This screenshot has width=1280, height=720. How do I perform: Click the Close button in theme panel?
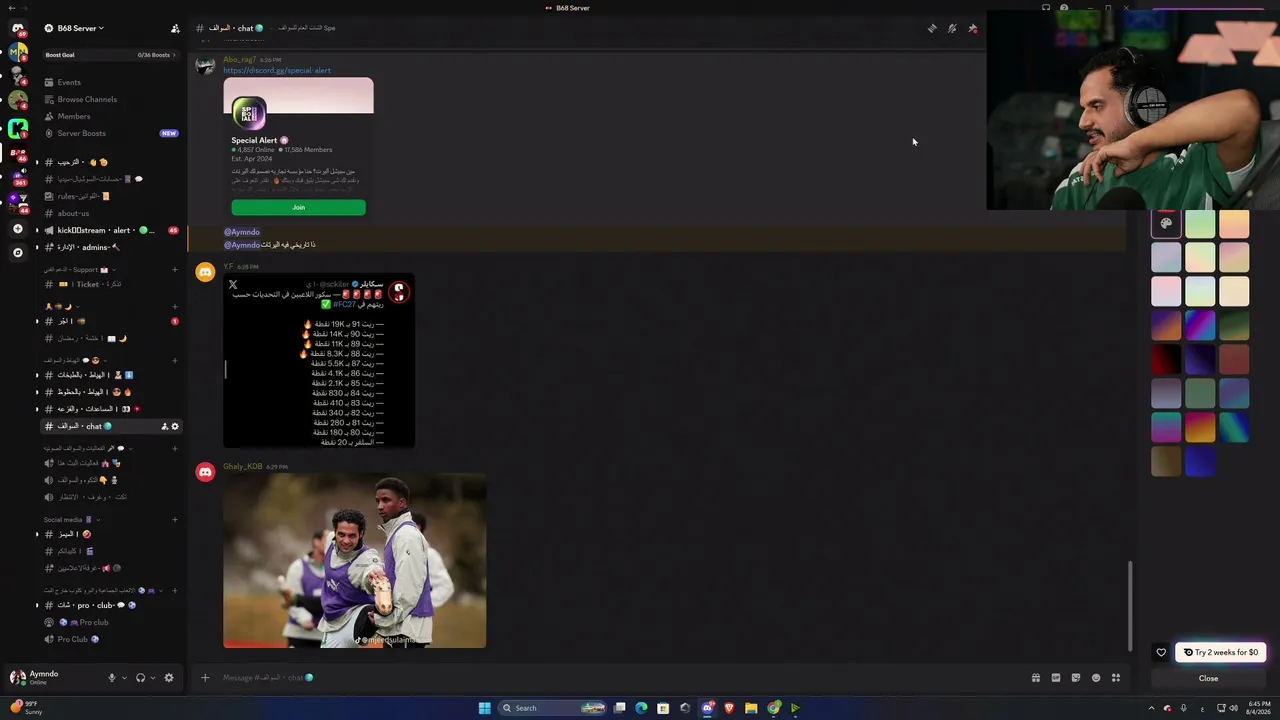tap(1208, 678)
